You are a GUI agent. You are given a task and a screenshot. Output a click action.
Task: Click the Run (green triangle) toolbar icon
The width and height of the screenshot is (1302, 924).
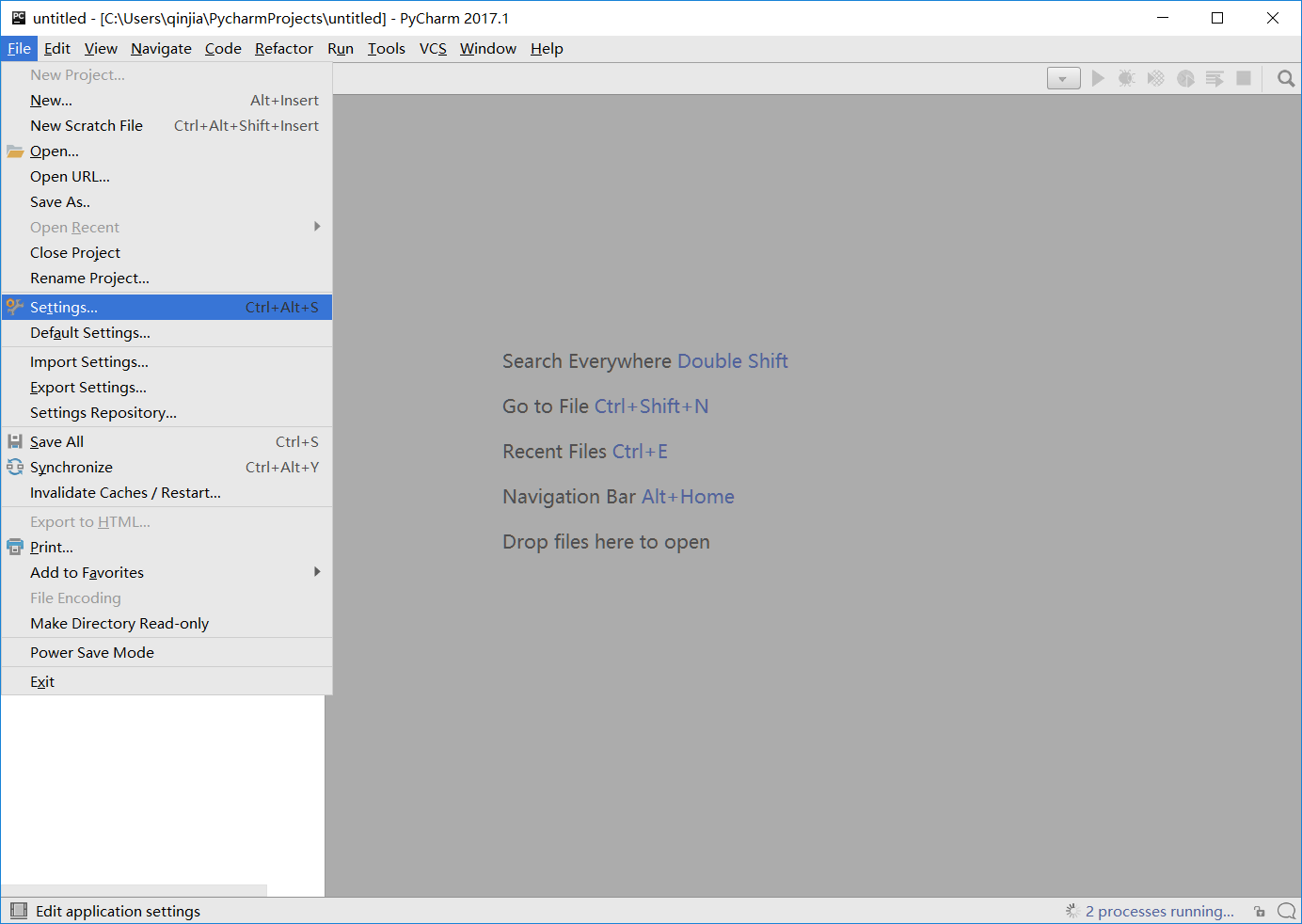(x=1098, y=78)
